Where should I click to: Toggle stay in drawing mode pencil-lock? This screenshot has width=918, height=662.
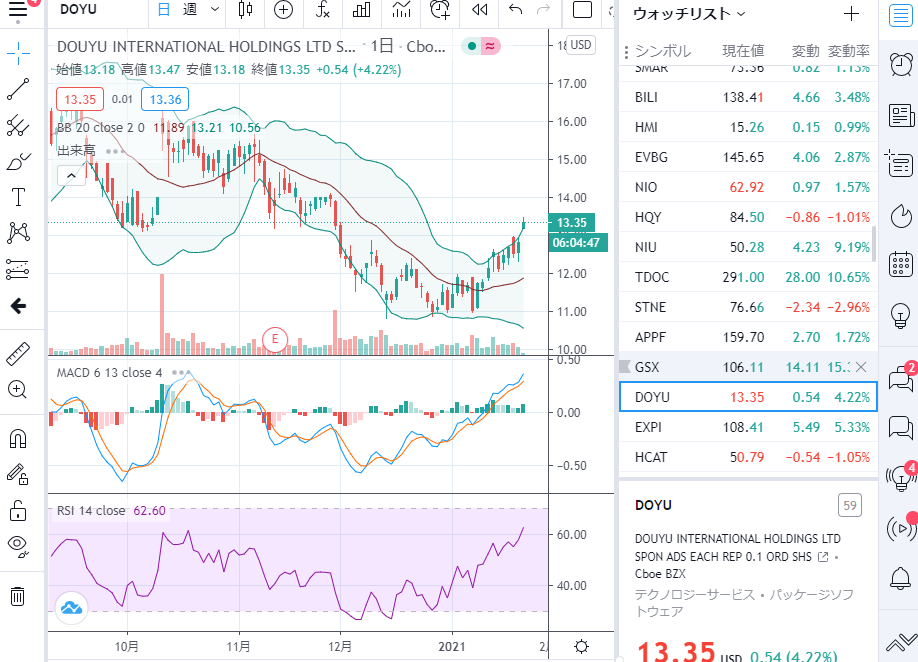click(x=18, y=474)
